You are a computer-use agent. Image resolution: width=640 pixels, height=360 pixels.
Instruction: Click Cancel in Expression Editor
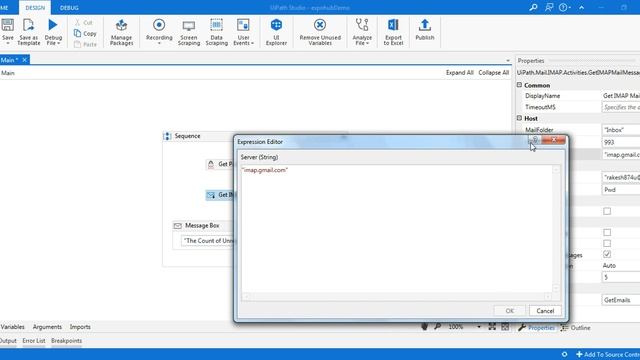tap(545, 311)
